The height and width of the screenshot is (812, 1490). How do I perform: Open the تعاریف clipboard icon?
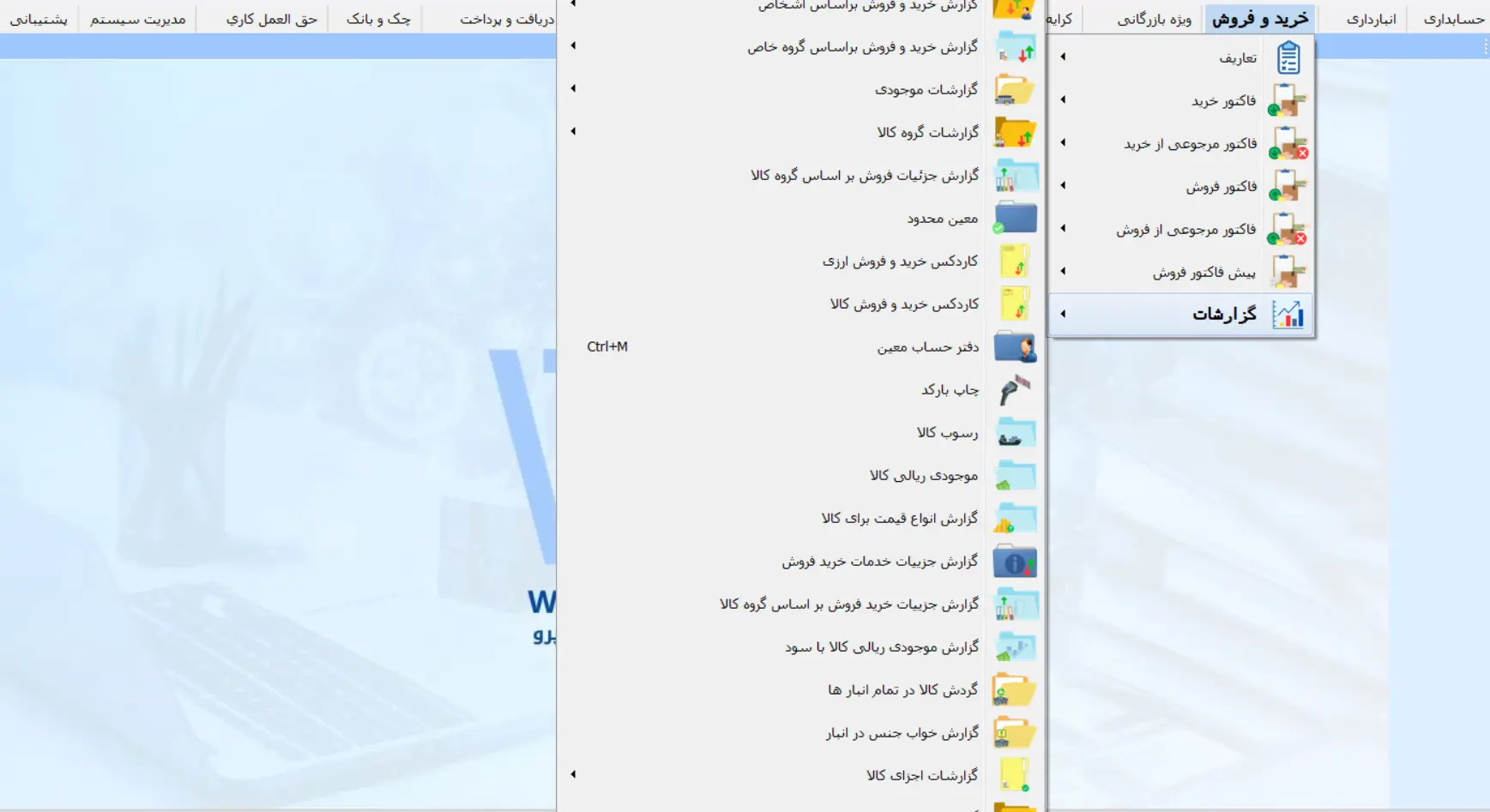coord(1288,57)
